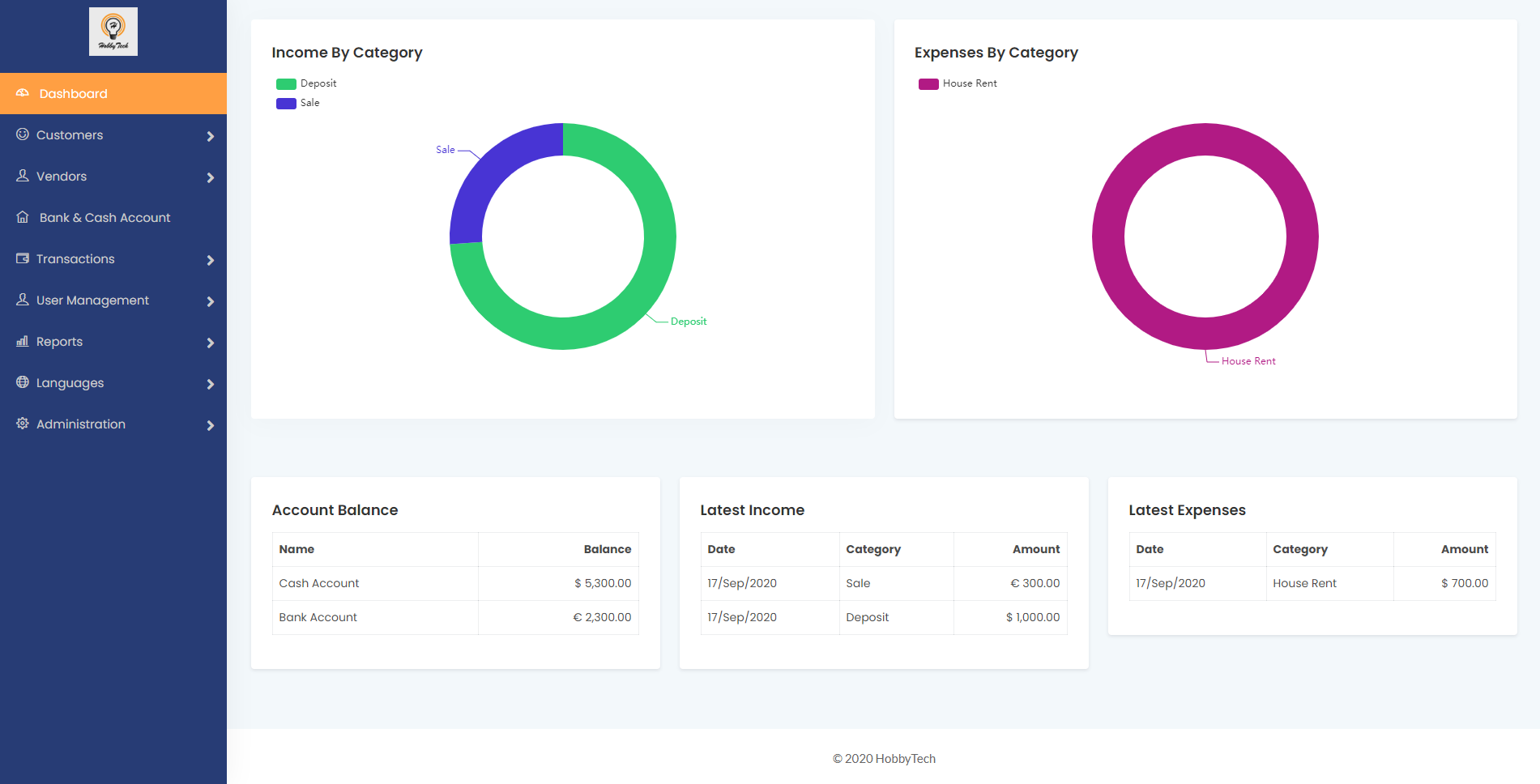Viewport: 1540px width, 784px height.
Task: Expand the Customers submenu chevron
Action: tap(211, 136)
